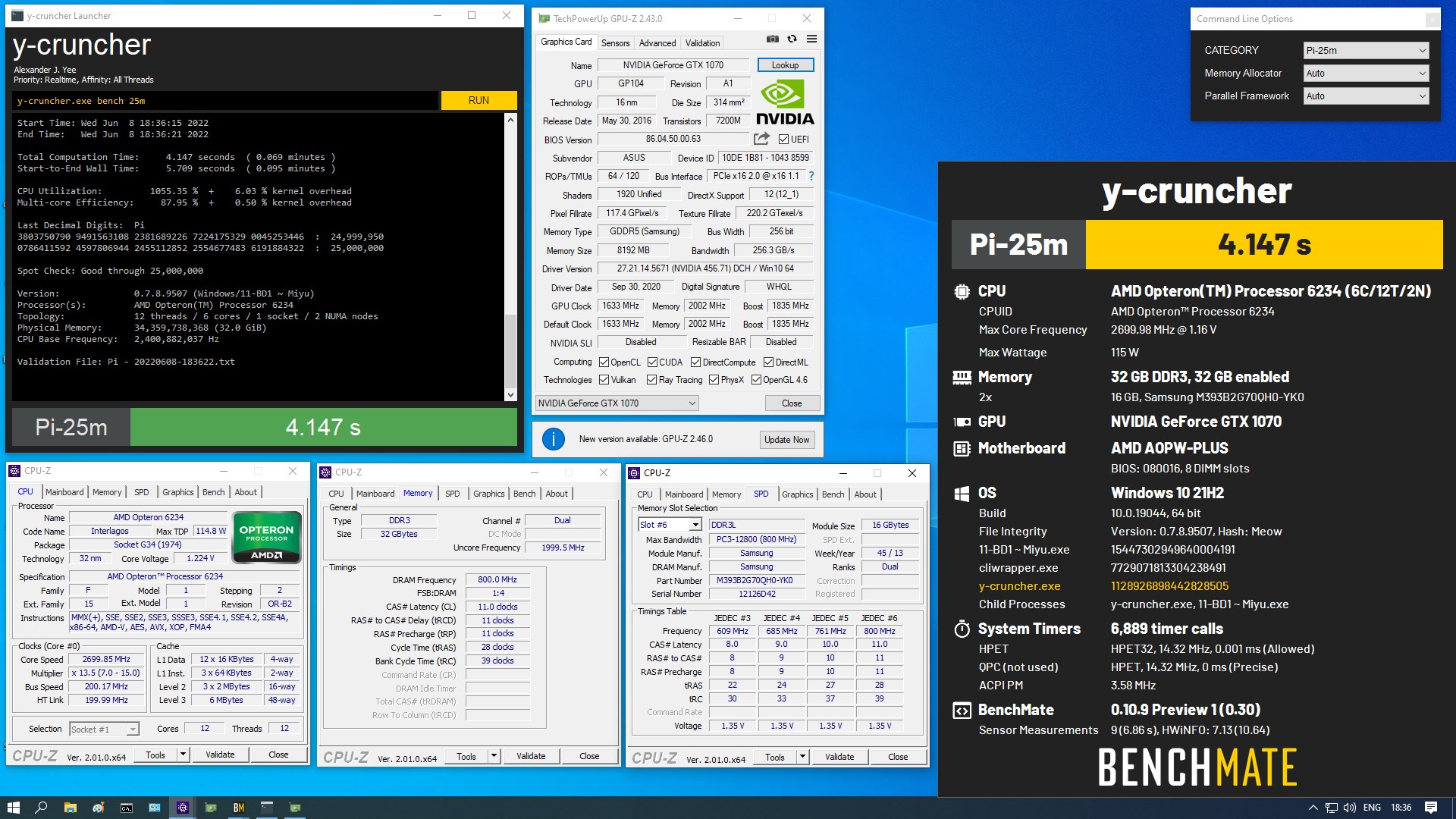
Task: Open the Memory Allocator dropdown
Action: 1367,74
